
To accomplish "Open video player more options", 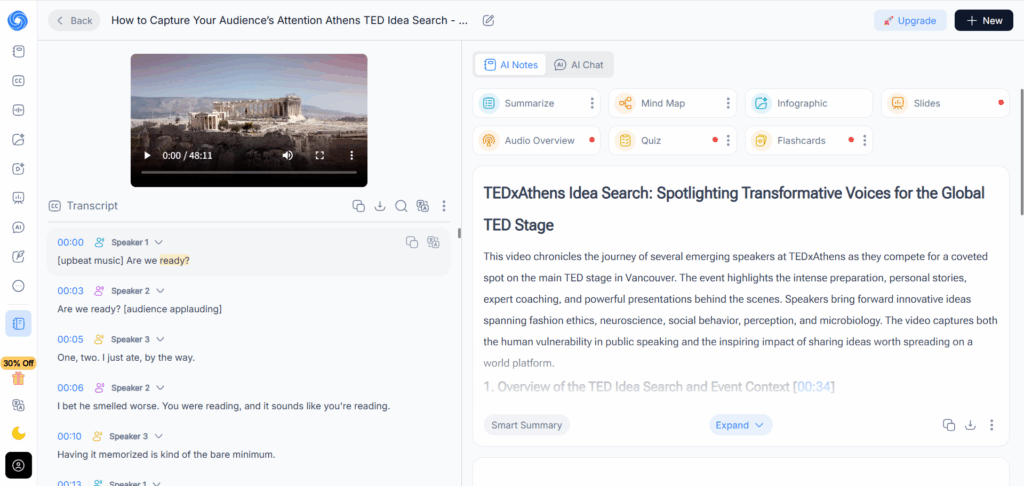I will [351, 155].
